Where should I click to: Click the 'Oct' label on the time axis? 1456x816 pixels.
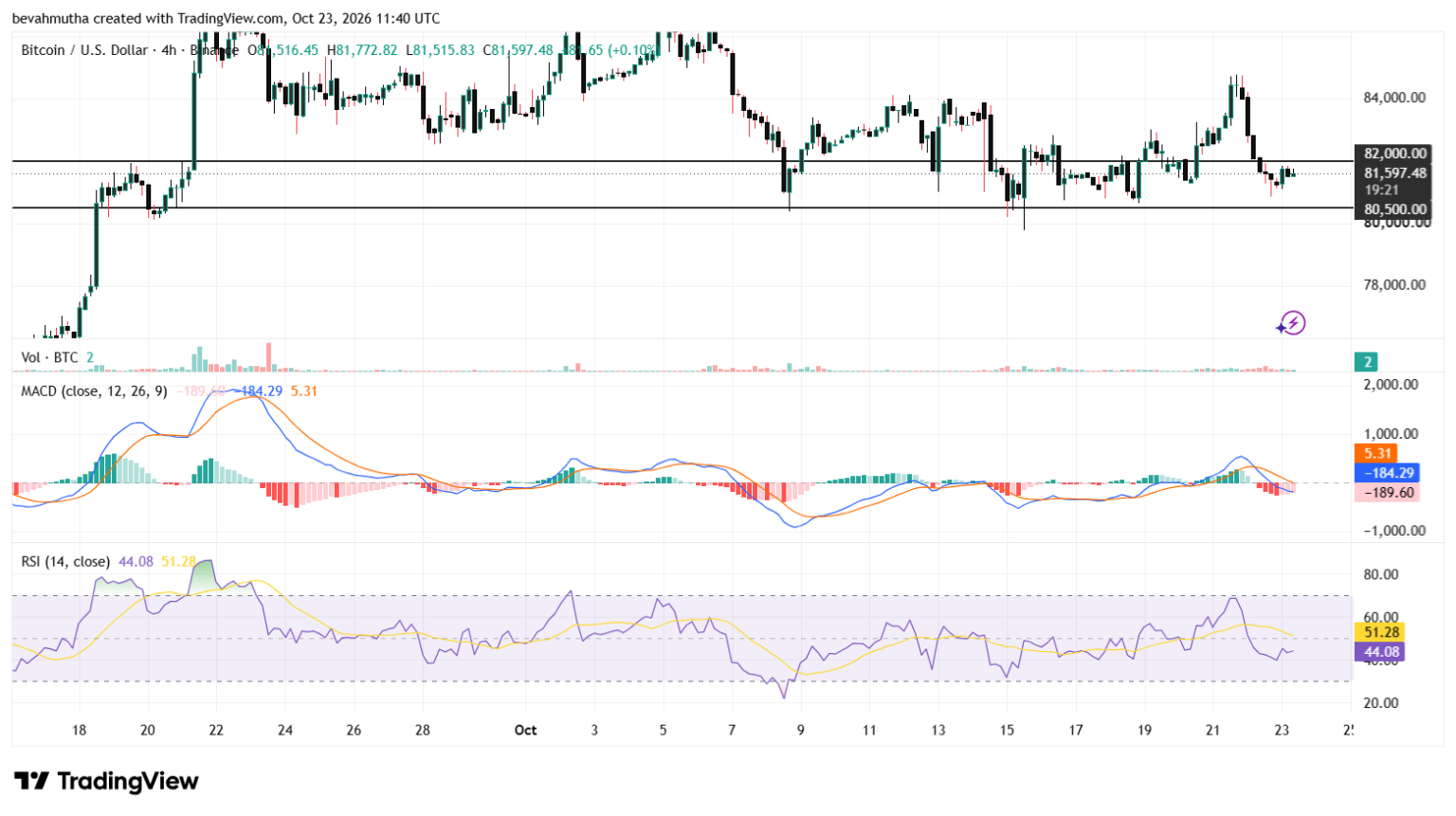525,730
